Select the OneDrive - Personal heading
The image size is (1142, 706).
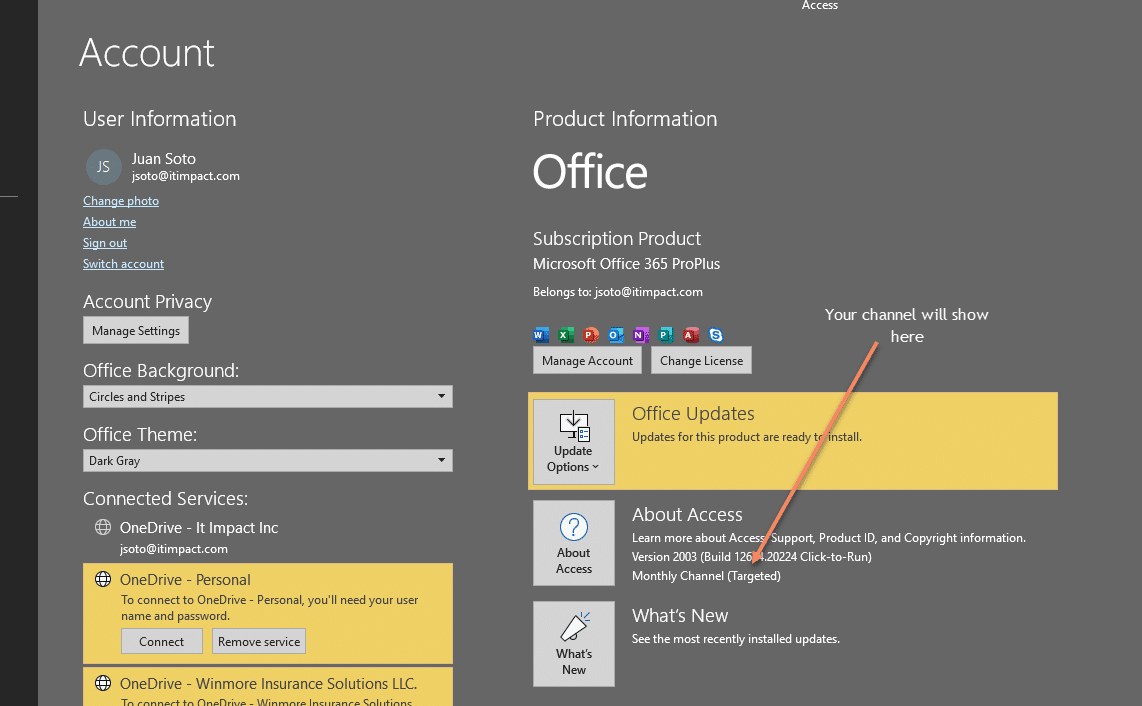coord(185,580)
